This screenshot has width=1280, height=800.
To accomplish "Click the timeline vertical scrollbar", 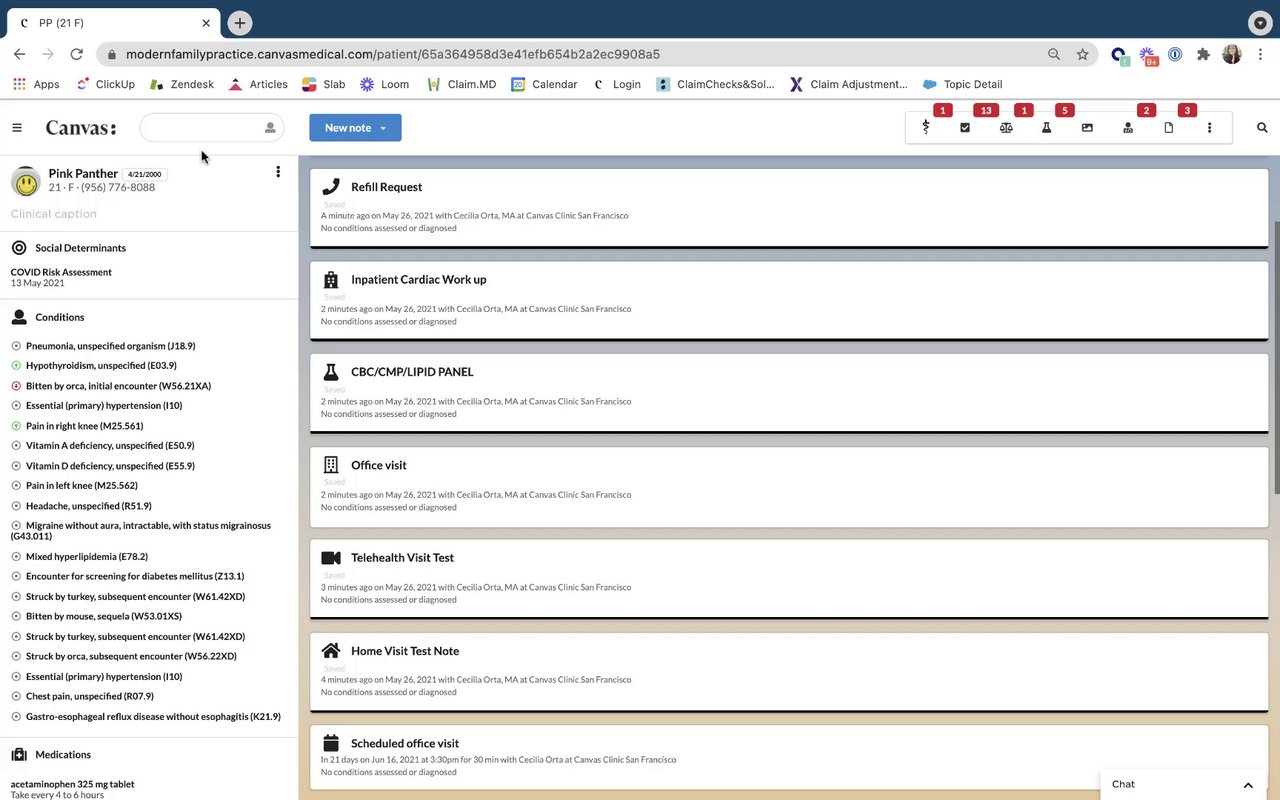I will click(1275, 357).
